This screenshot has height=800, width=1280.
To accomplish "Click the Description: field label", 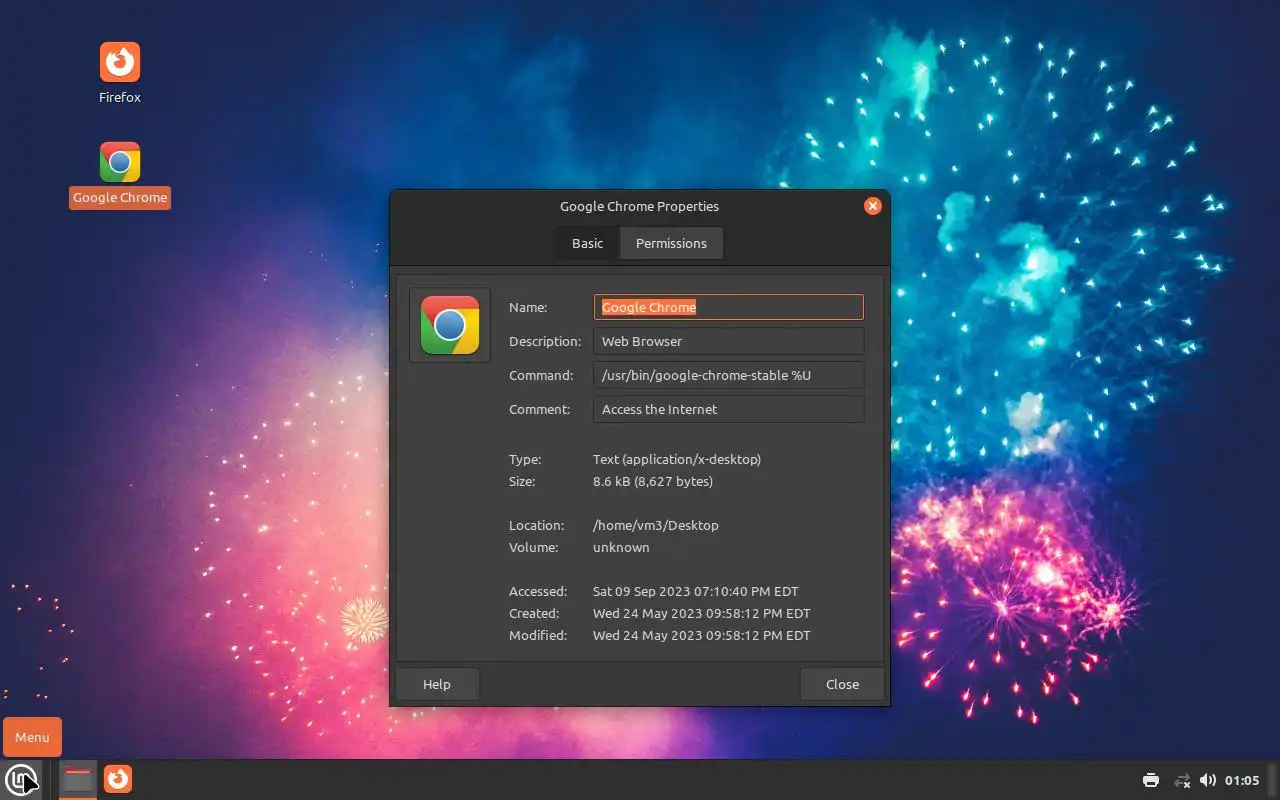I will [545, 341].
